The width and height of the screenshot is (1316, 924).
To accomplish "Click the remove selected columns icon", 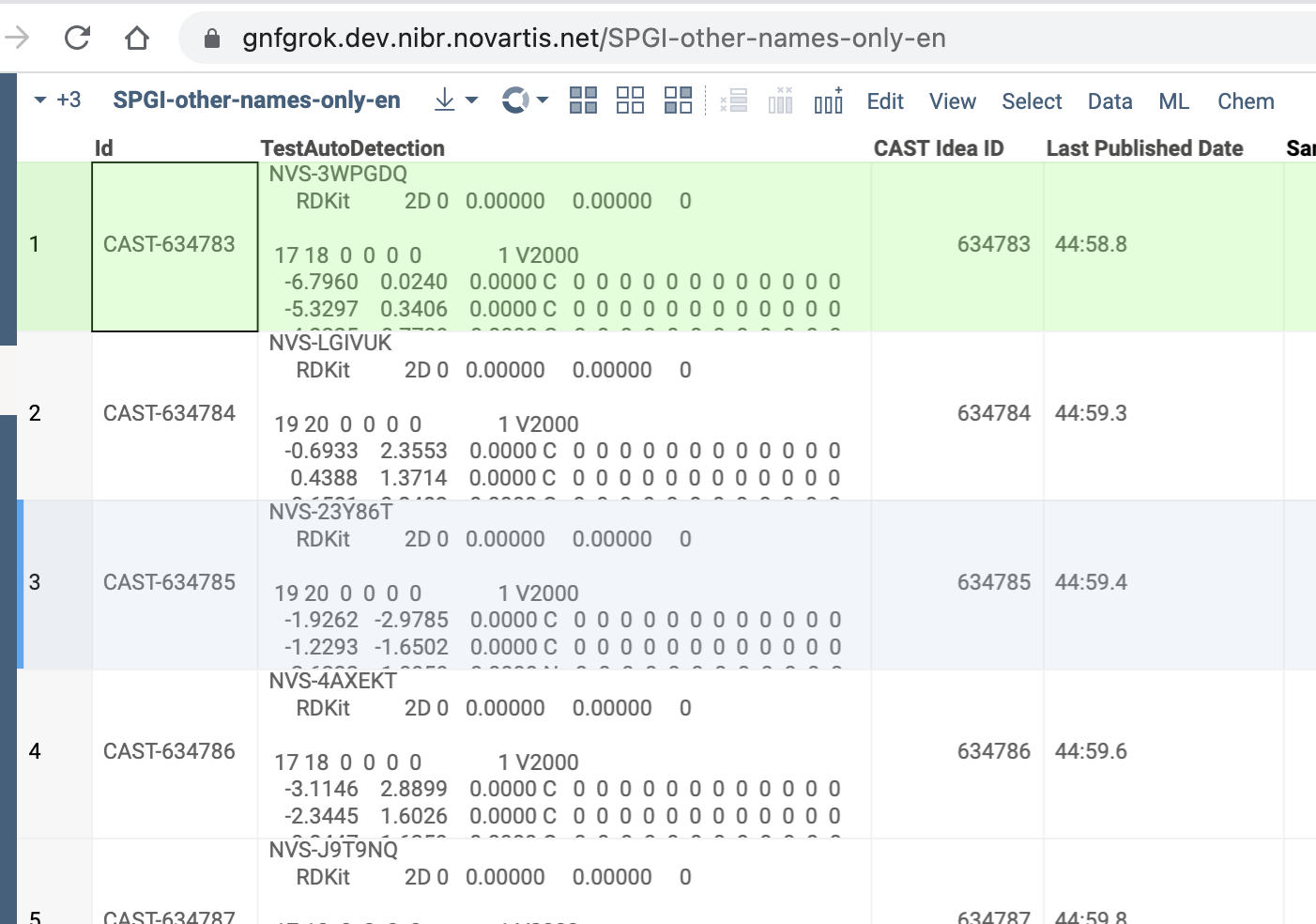I will pyautogui.click(x=779, y=100).
